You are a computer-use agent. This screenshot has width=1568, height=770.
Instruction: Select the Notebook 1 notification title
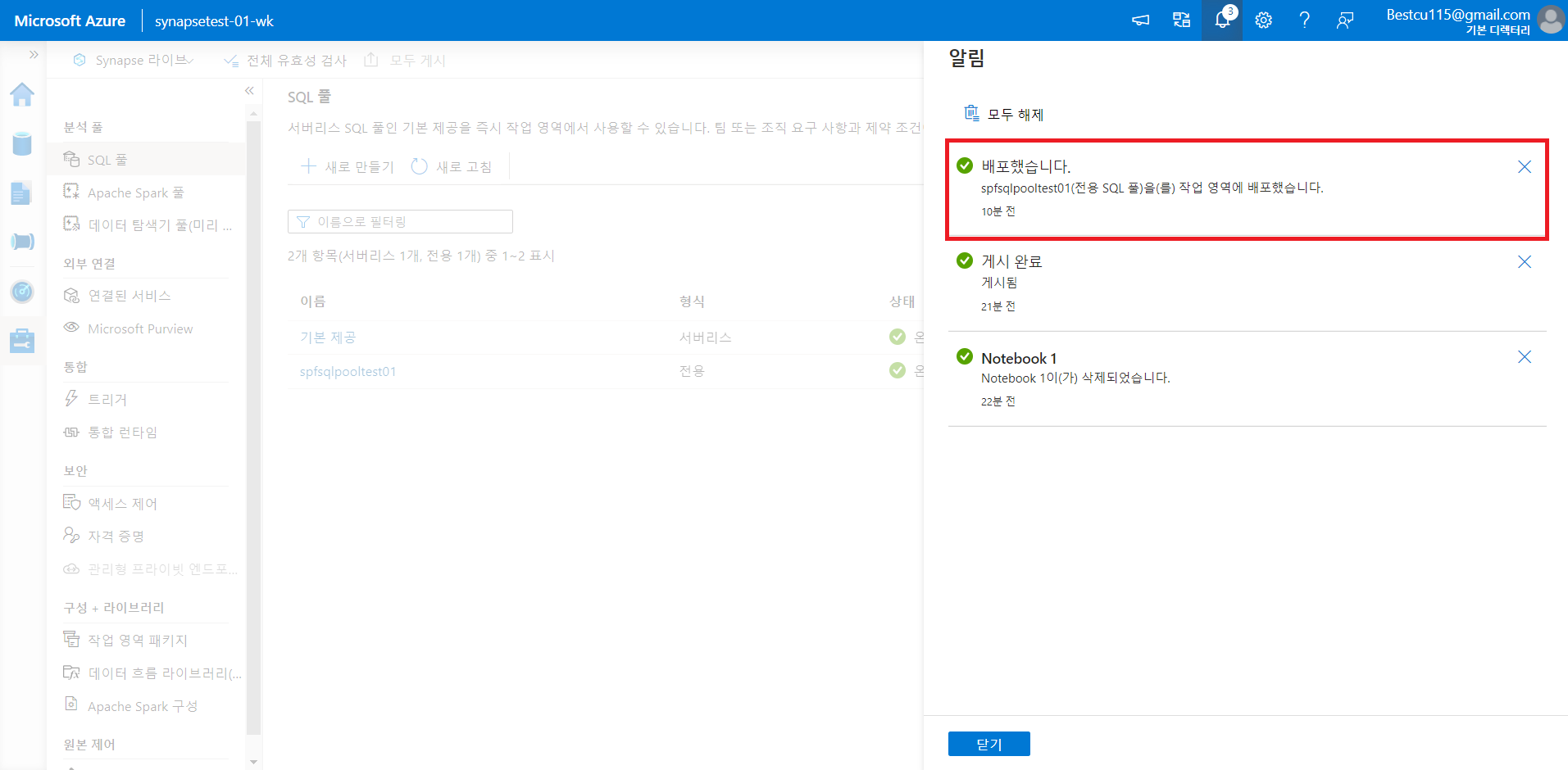click(x=1019, y=359)
